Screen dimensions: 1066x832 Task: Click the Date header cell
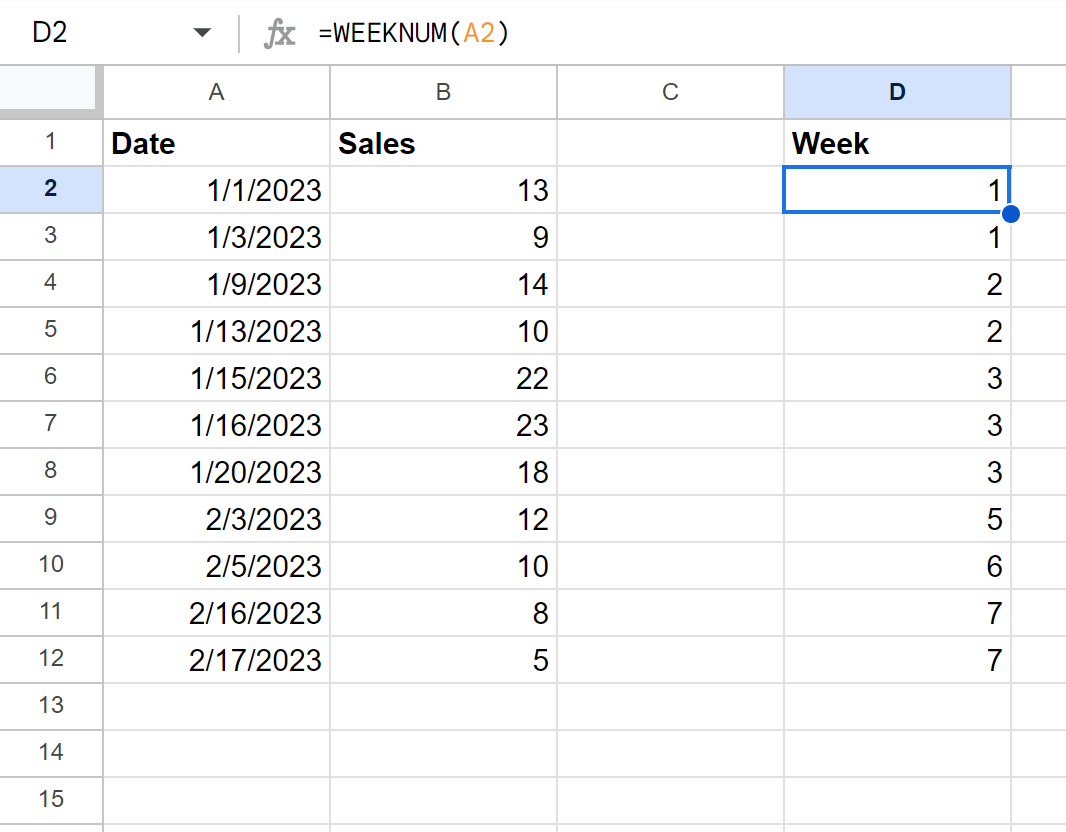216,143
